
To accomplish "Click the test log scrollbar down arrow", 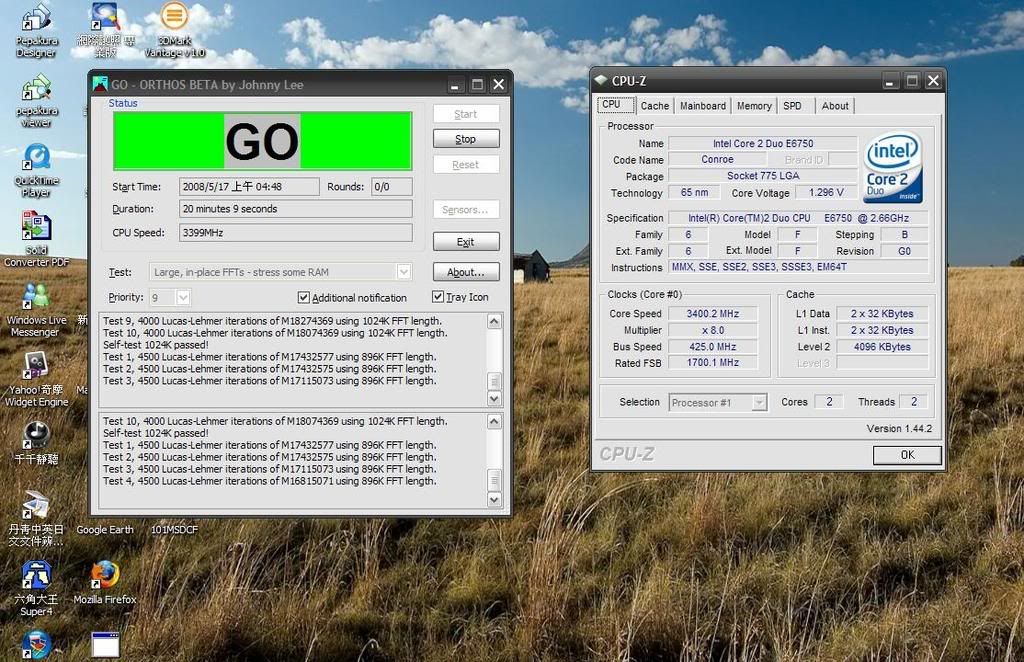I will (493, 398).
